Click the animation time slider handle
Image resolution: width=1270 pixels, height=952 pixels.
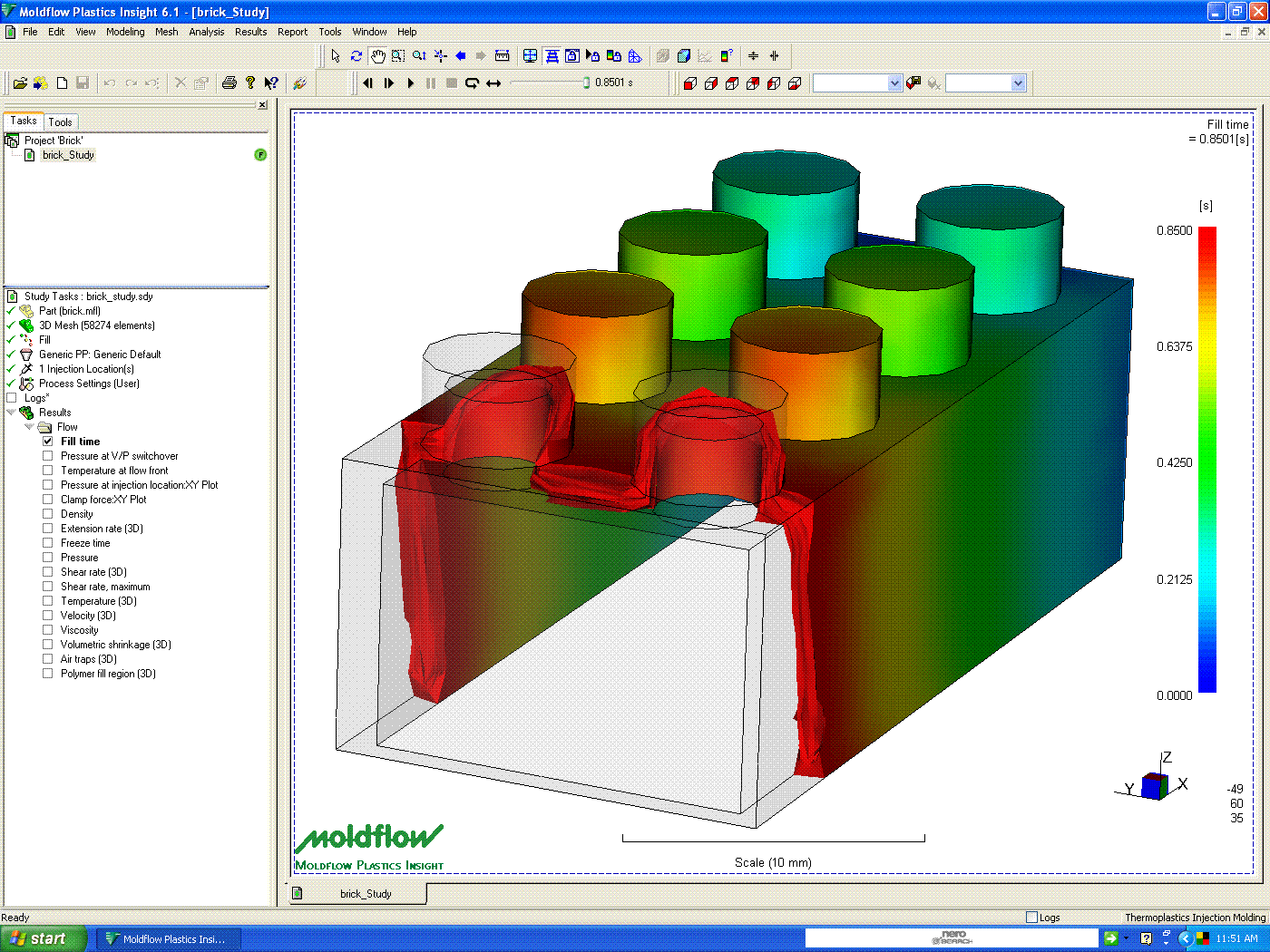(x=586, y=83)
